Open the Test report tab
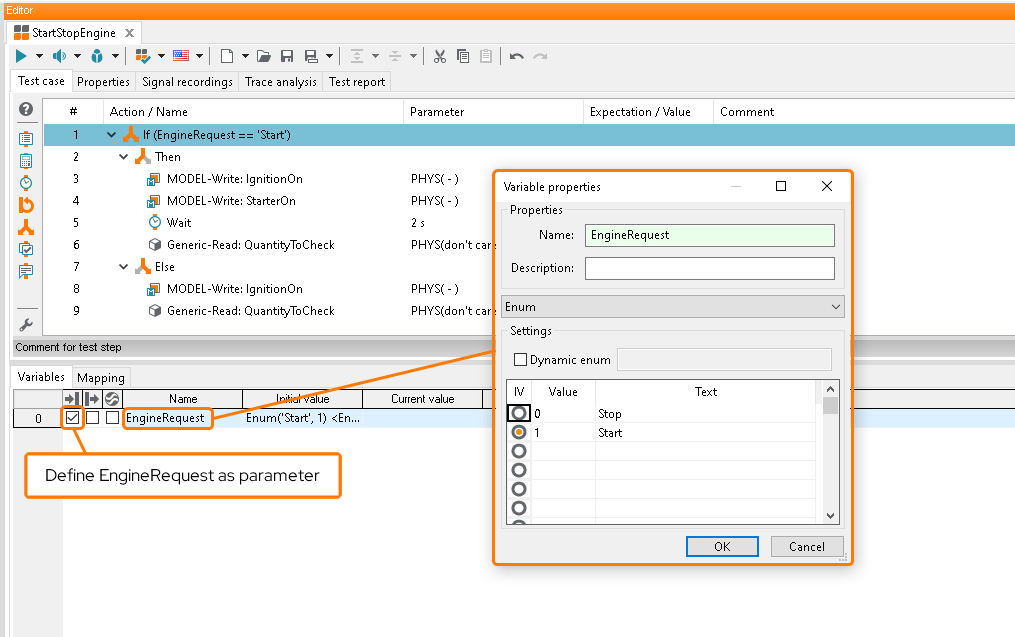Viewport: 1015px width, 637px height. (357, 82)
